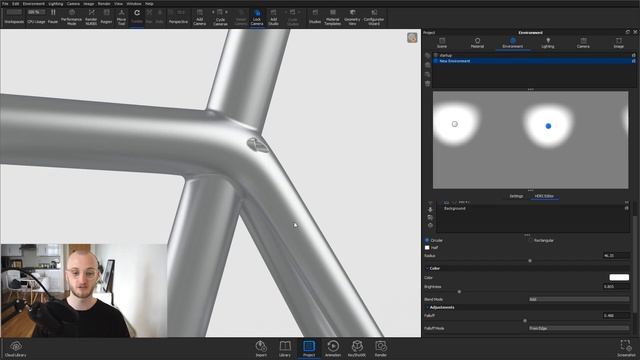Switch to the Lighting tab in Project panel
The height and width of the screenshot is (360, 640).
548,43
